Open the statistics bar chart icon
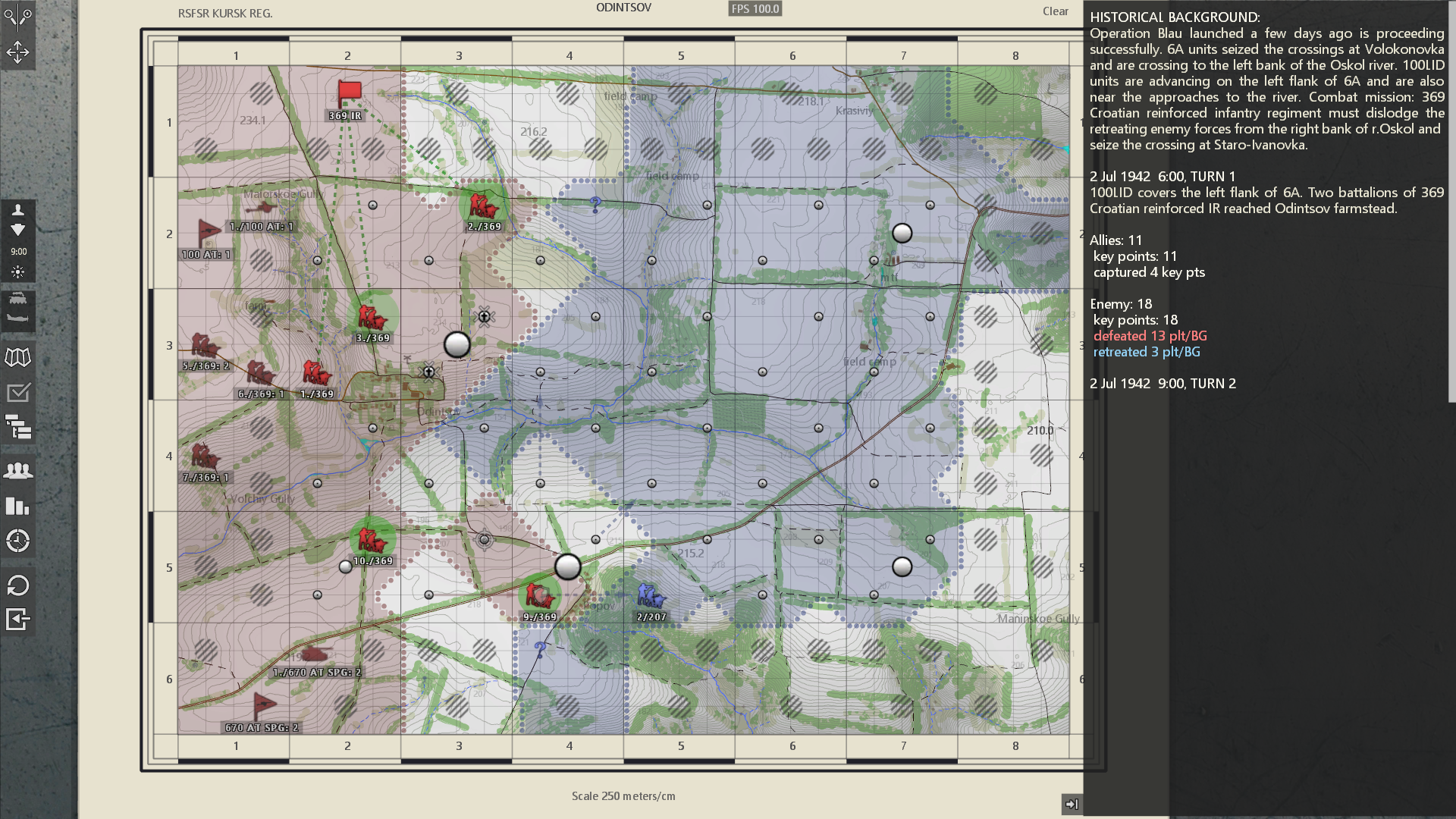Screen dimensions: 1456x819 click(x=17, y=506)
